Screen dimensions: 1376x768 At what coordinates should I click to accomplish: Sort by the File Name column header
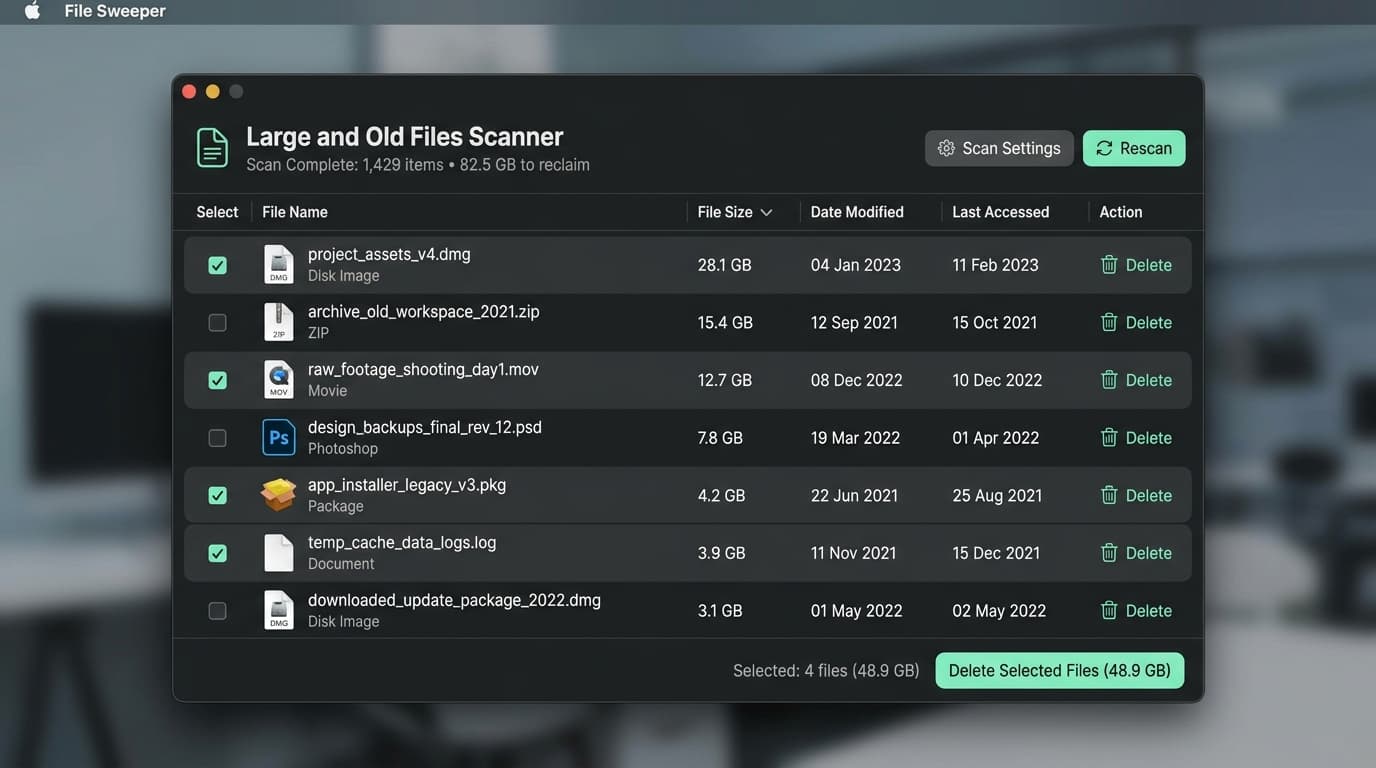(295, 212)
